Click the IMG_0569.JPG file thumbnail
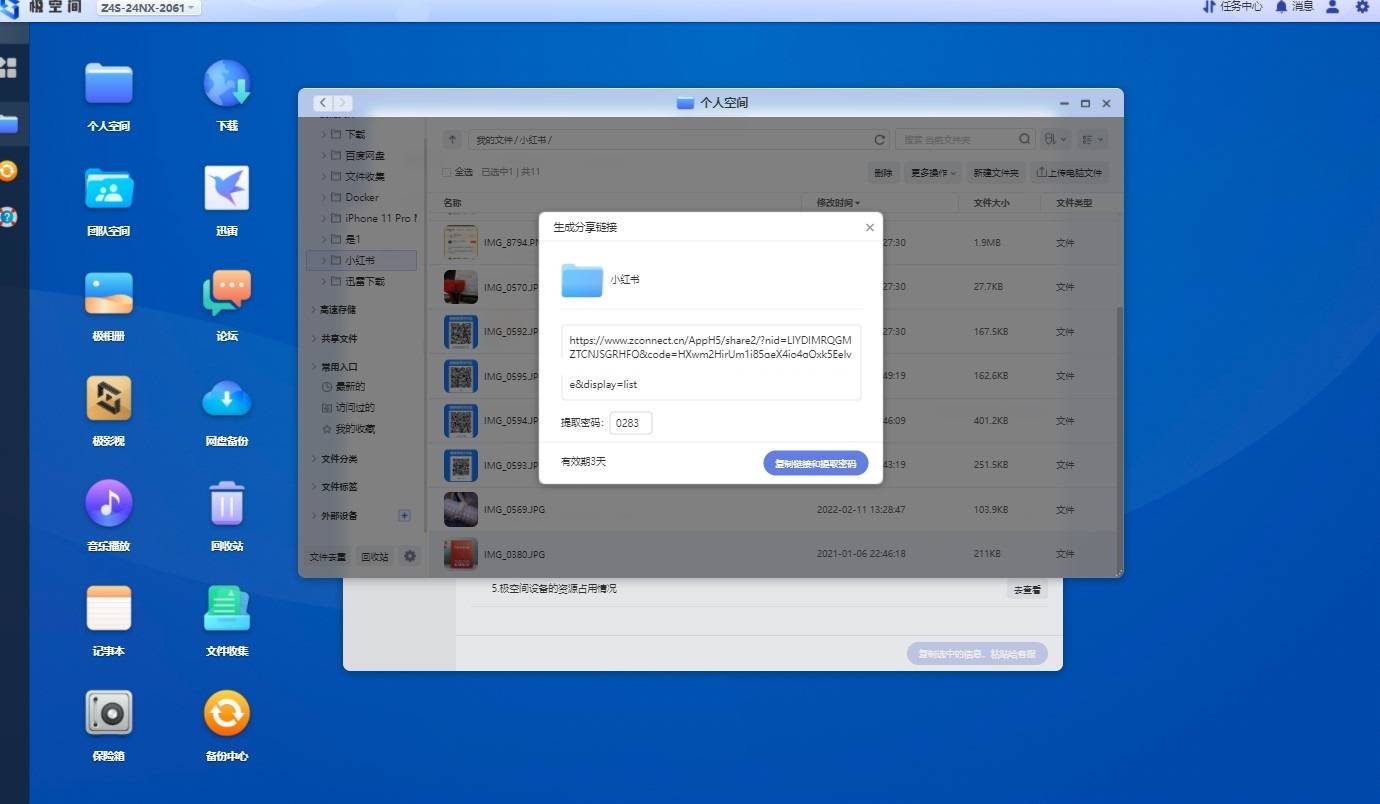This screenshot has width=1380, height=804. coord(461,509)
